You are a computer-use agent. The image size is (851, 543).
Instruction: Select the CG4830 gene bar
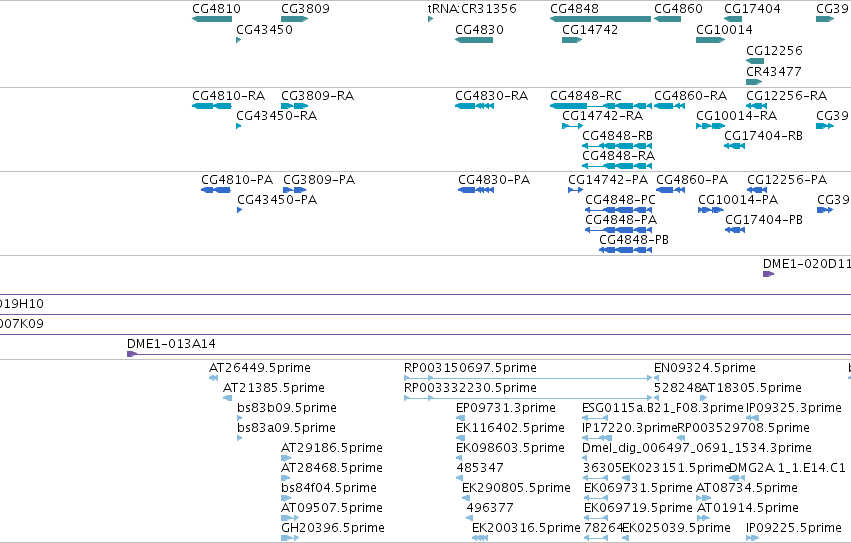pos(474,40)
